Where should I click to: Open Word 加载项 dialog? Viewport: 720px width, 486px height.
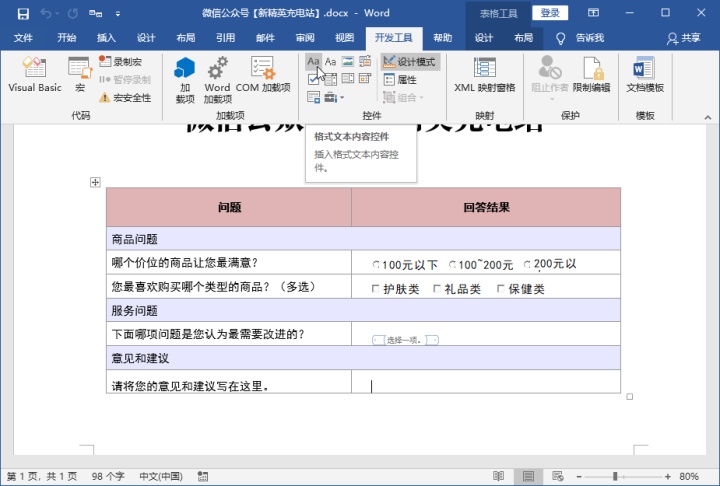tap(217, 80)
